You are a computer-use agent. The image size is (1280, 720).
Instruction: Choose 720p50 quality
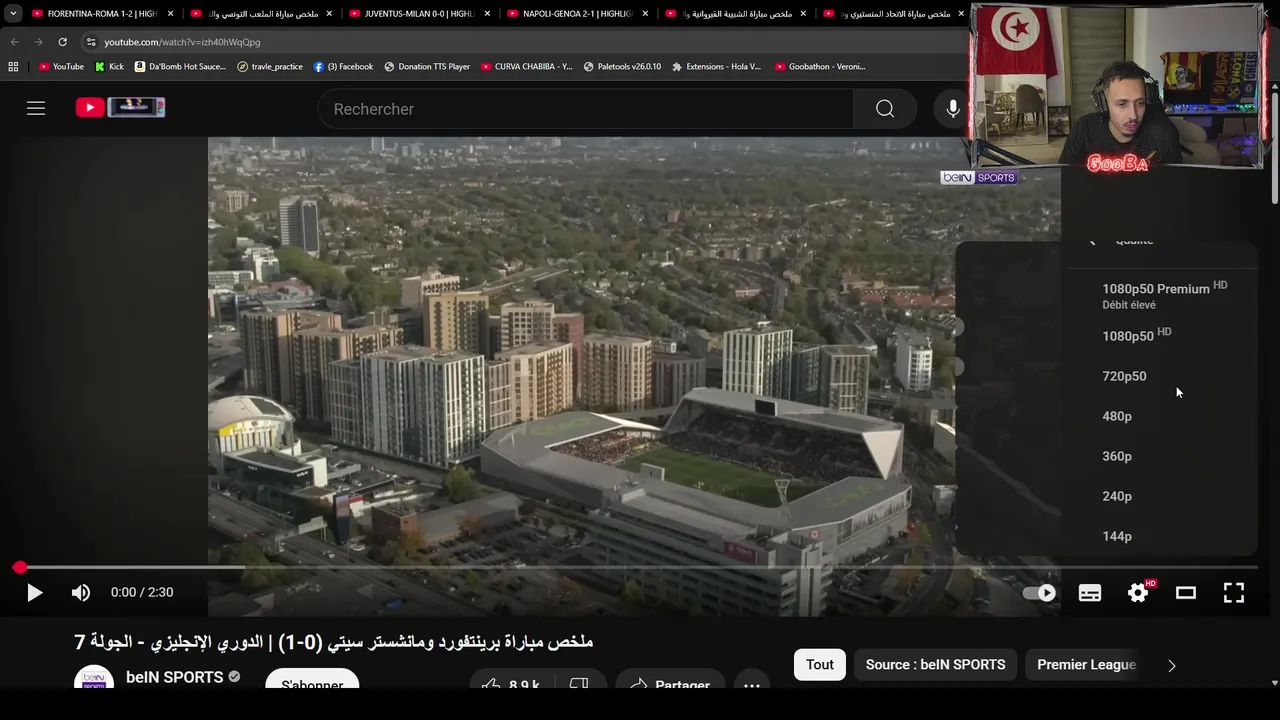[1162, 376]
